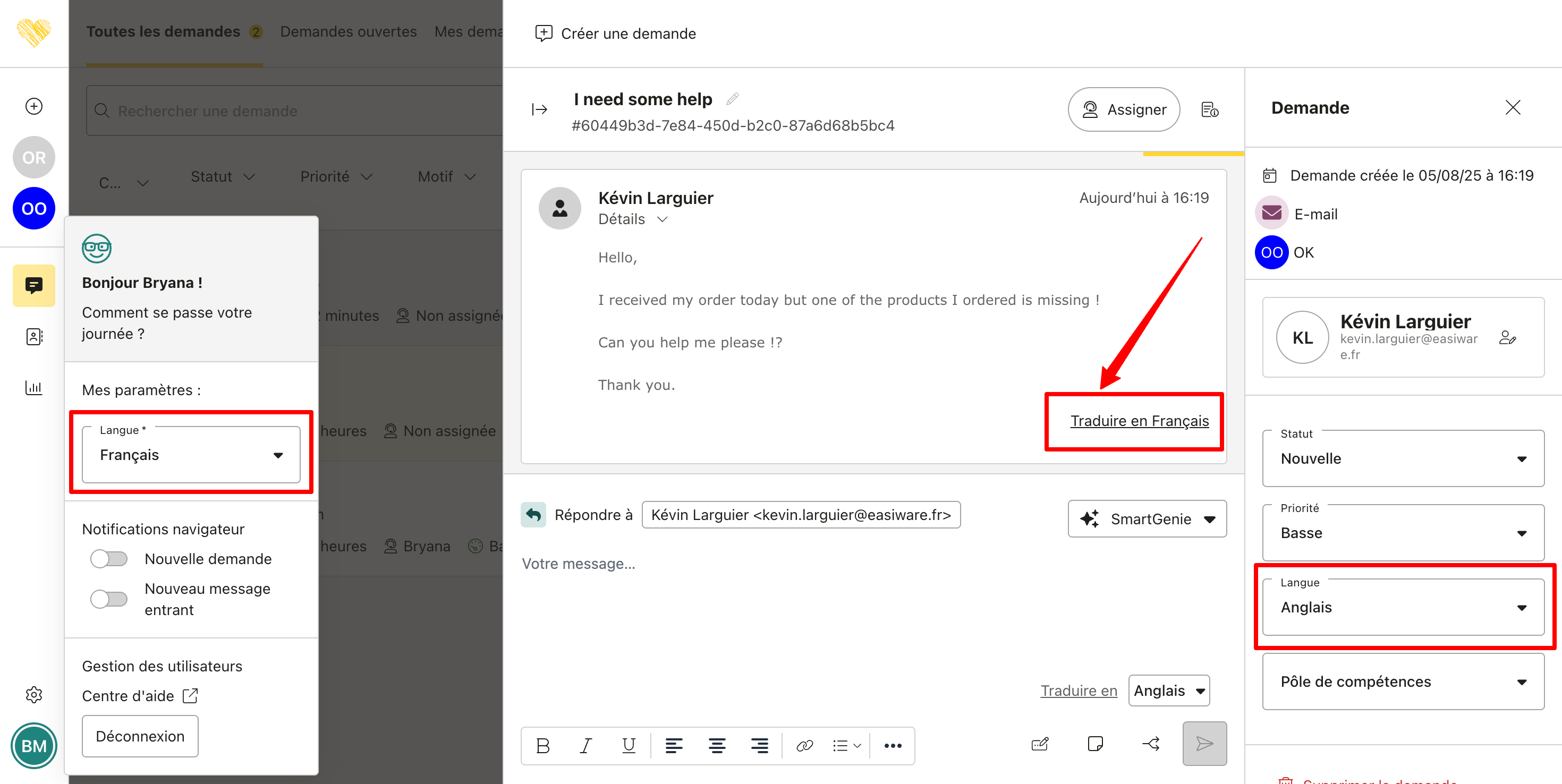
Task: Toggle Nouveau message entrant notification
Action: pyautogui.click(x=109, y=599)
